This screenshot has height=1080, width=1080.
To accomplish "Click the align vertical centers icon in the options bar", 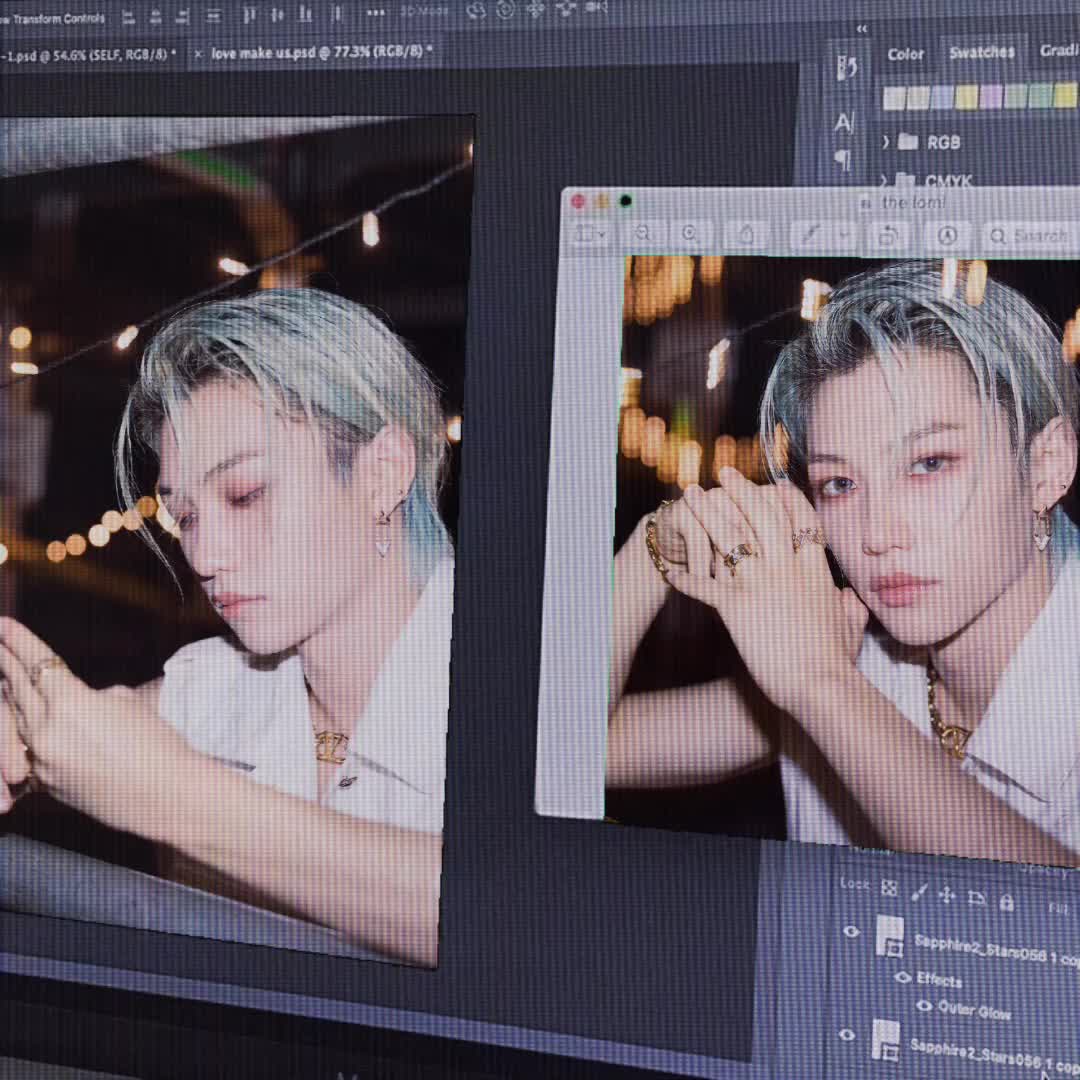I will click(x=277, y=14).
